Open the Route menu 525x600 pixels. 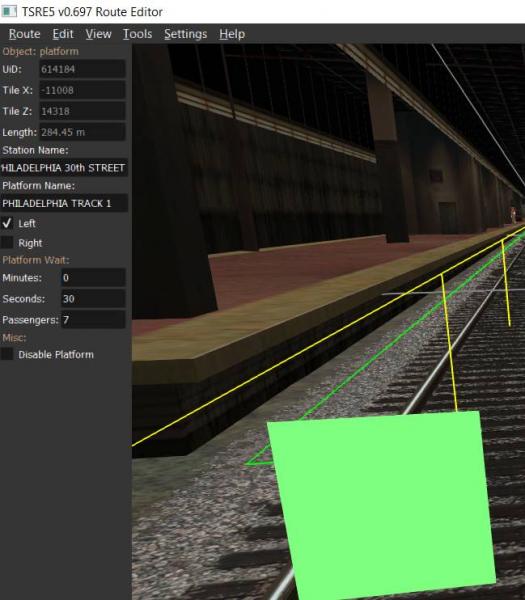coord(24,34)
